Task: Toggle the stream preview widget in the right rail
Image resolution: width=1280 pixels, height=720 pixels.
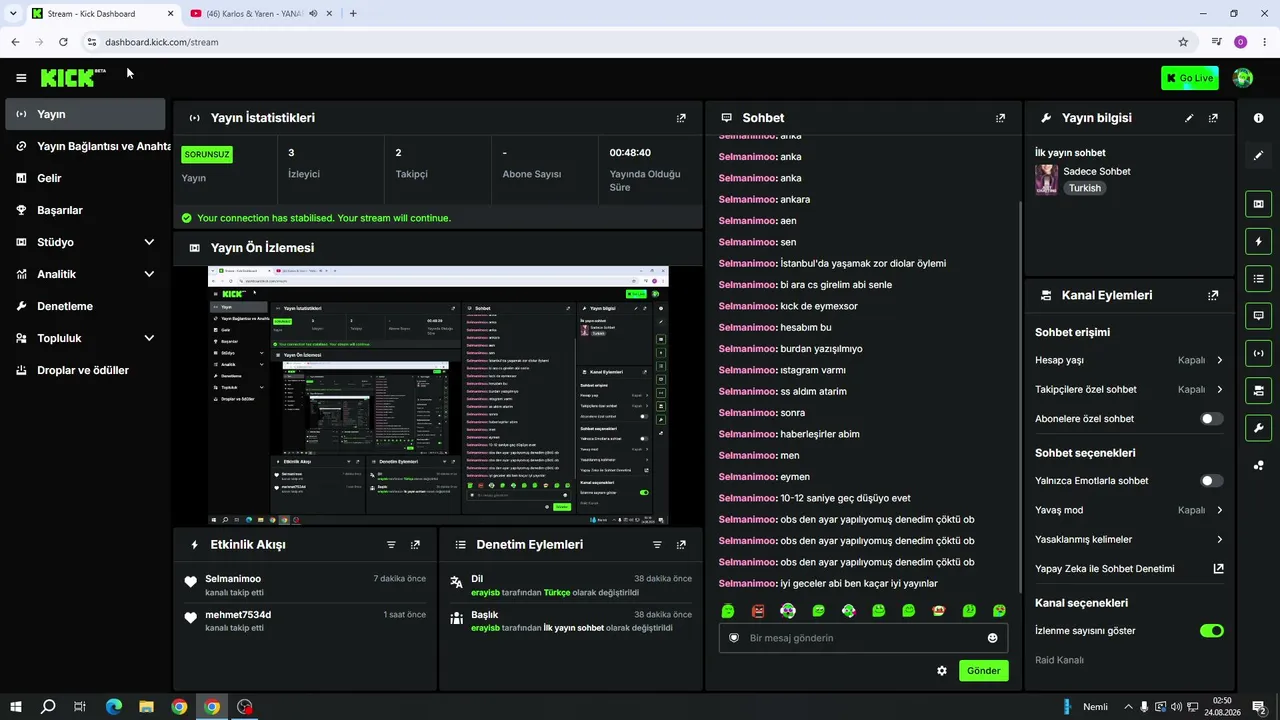Action: 1258,204
